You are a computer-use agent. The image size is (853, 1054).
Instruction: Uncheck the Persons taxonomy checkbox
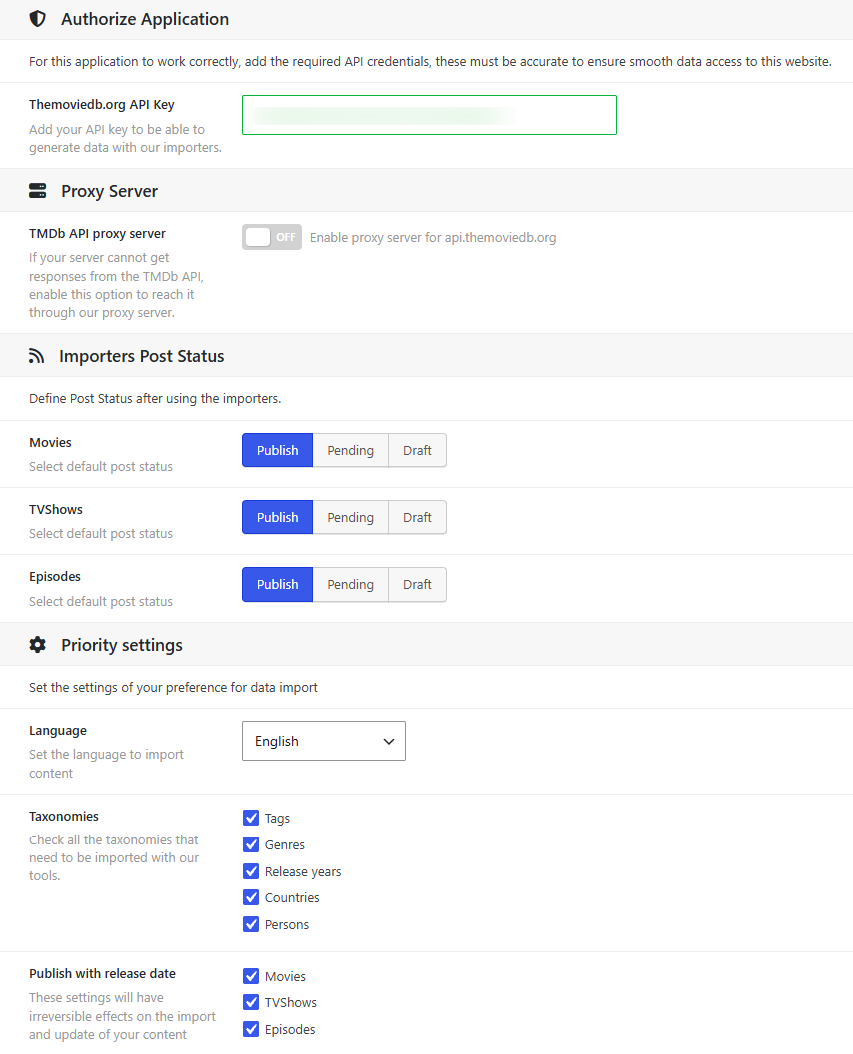coord(251,924)
